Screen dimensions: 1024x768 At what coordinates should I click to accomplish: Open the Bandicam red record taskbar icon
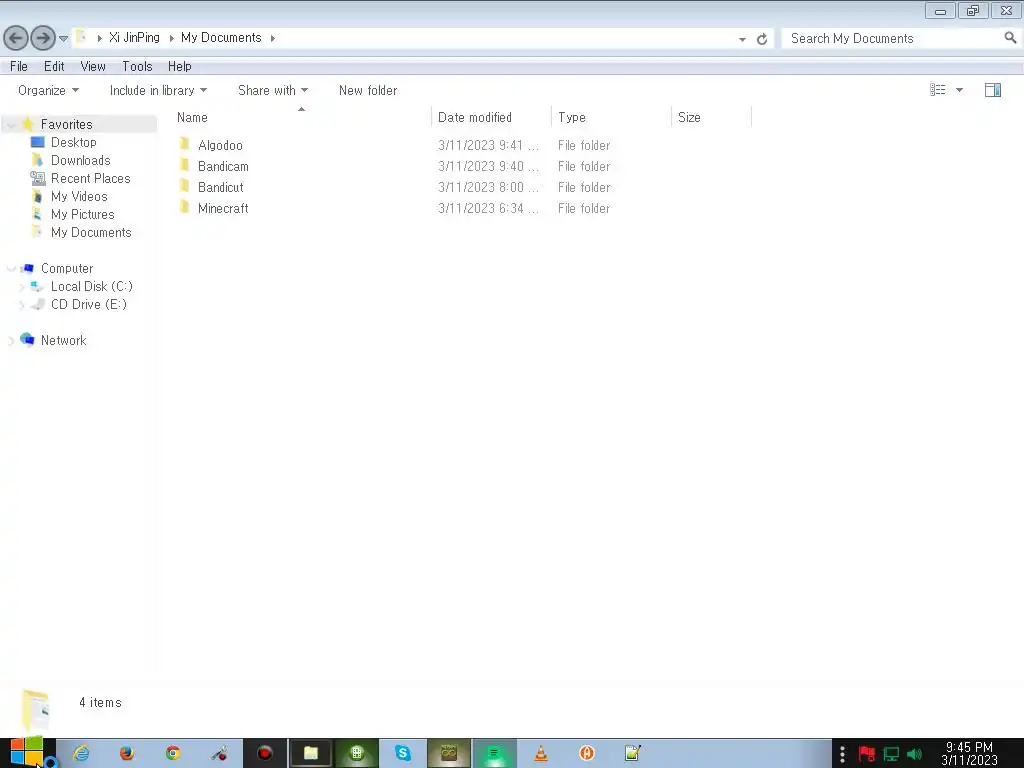(264, 754)
